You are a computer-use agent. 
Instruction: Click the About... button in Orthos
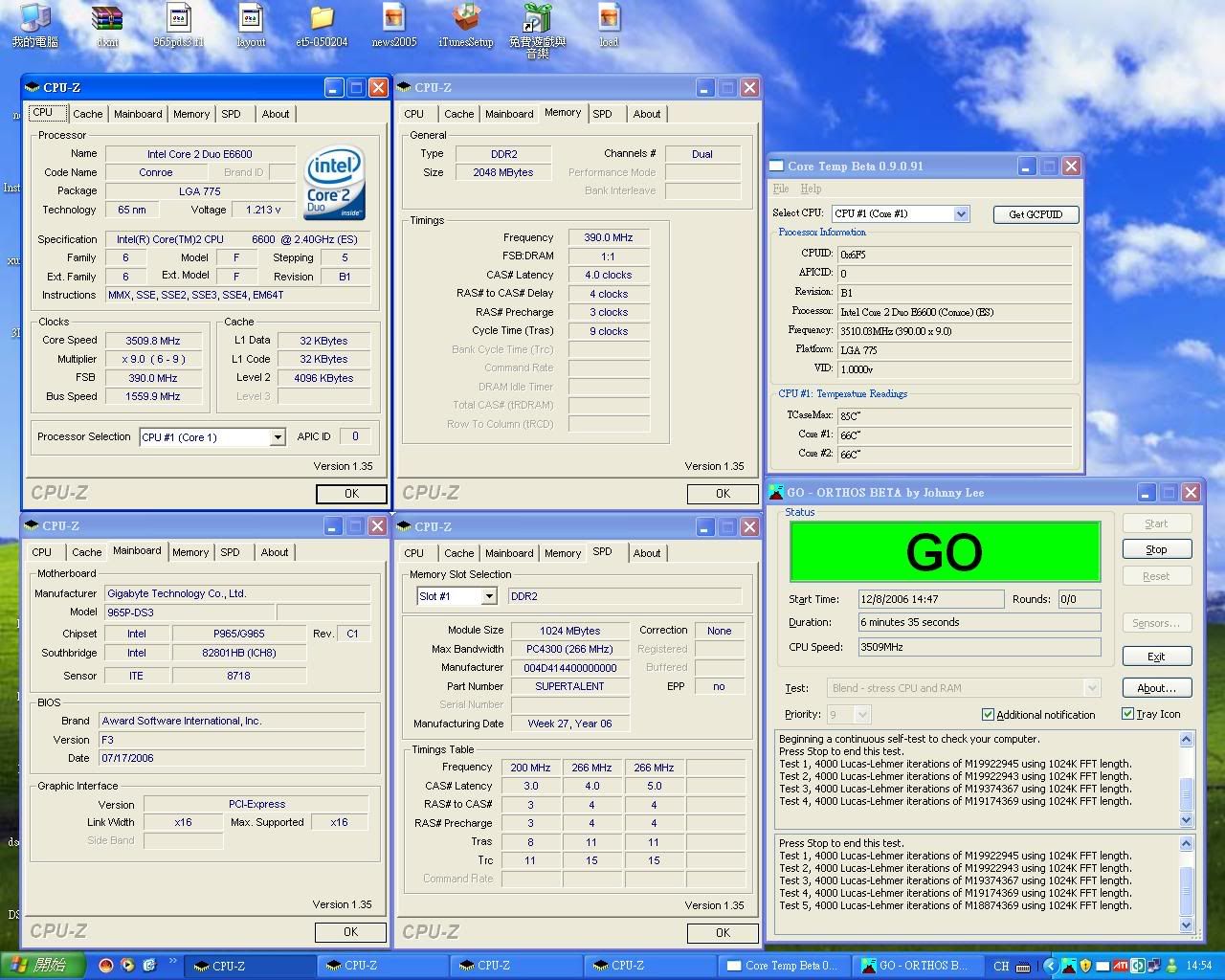coord(1156,688)
